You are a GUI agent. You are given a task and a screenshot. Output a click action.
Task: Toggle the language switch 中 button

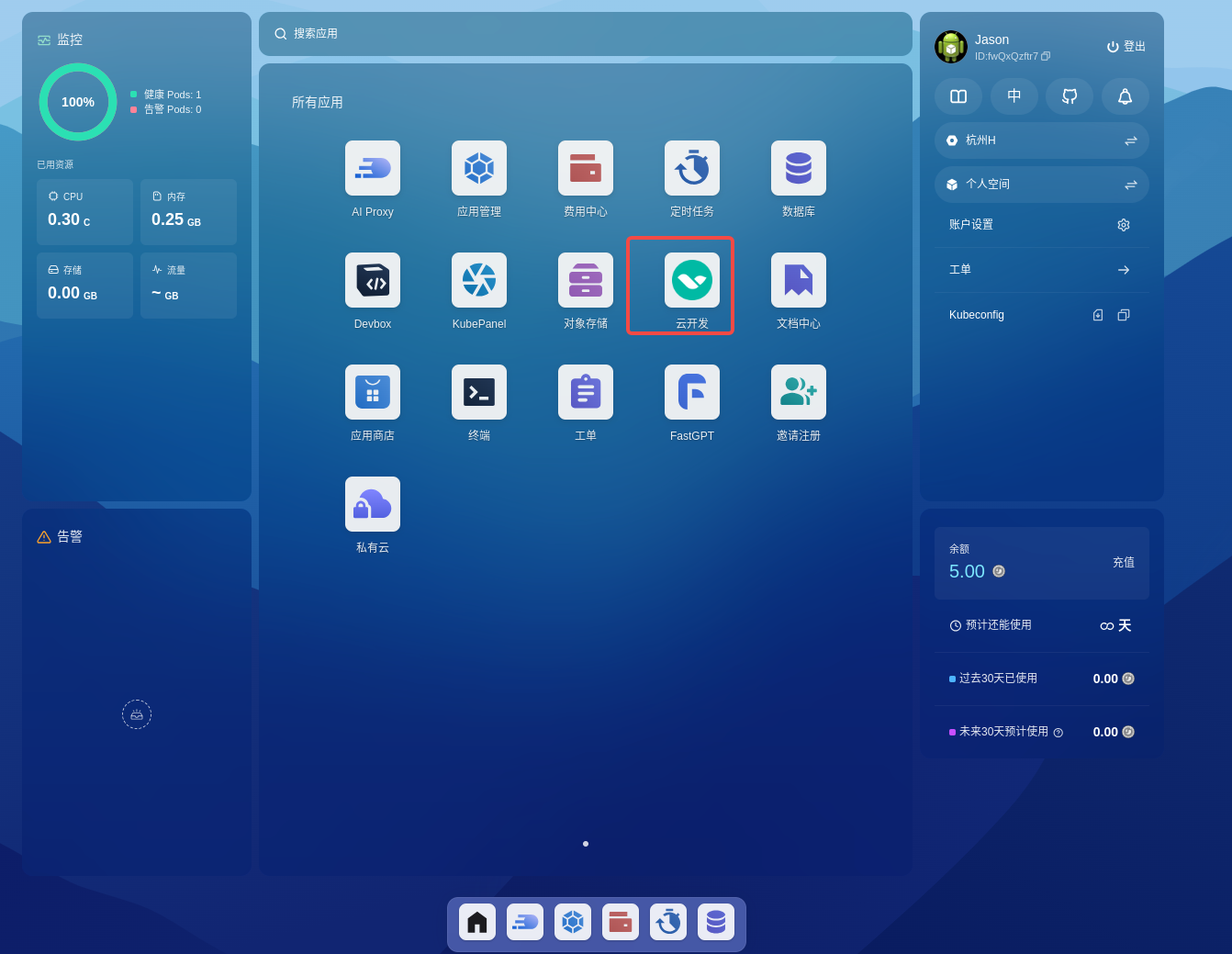pos(1014,96)
